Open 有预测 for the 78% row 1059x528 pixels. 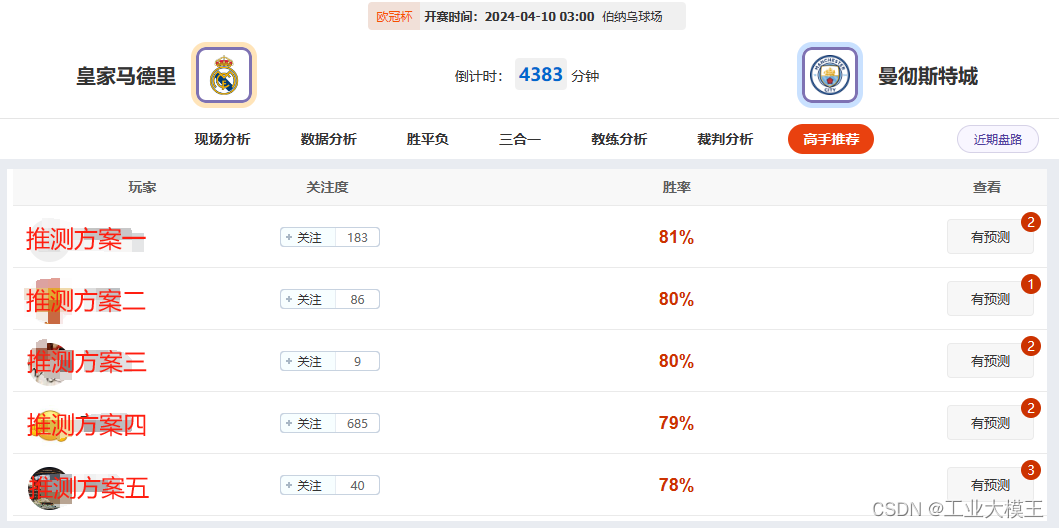click(990, 485)
